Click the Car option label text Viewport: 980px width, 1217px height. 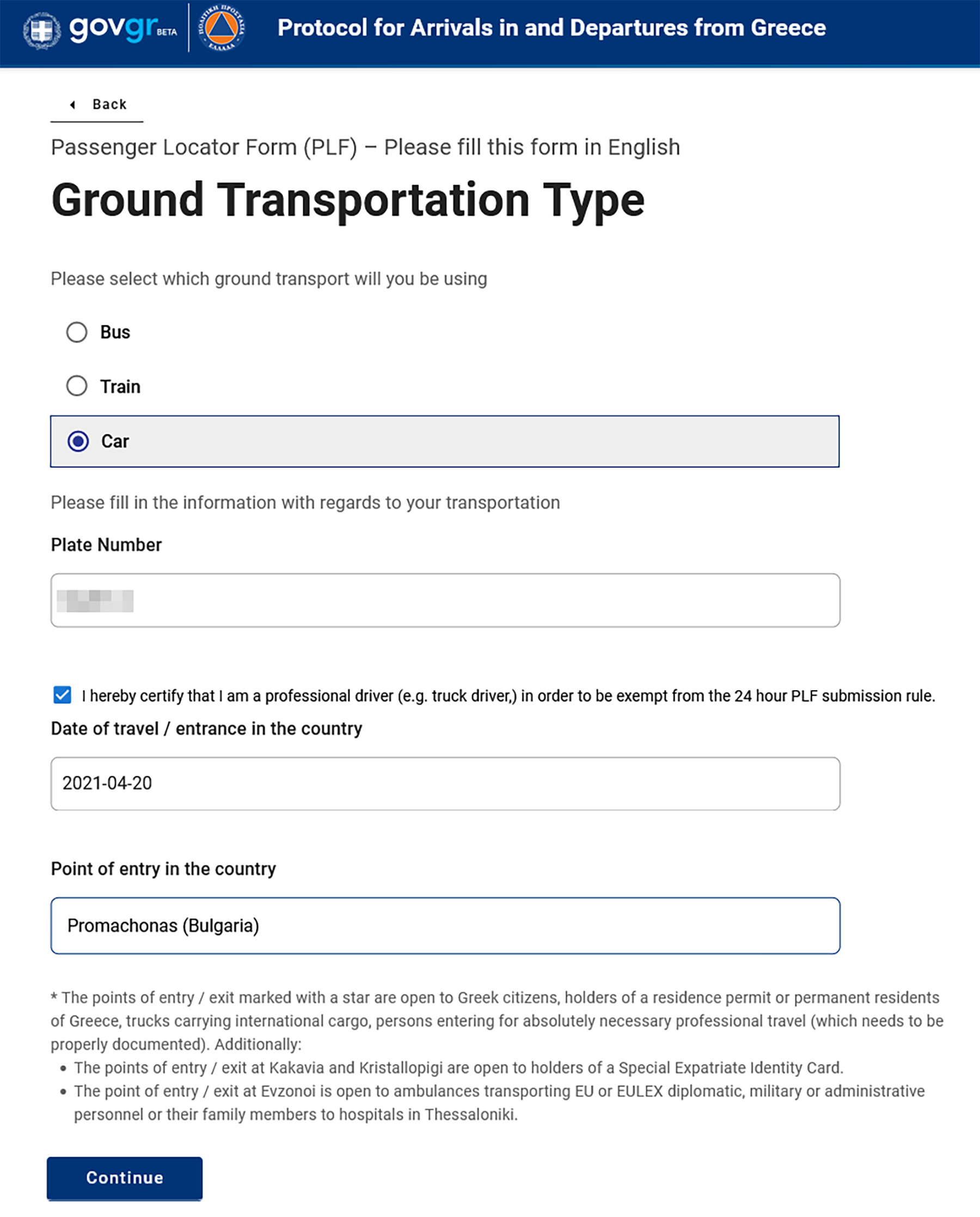click(115, 441)
